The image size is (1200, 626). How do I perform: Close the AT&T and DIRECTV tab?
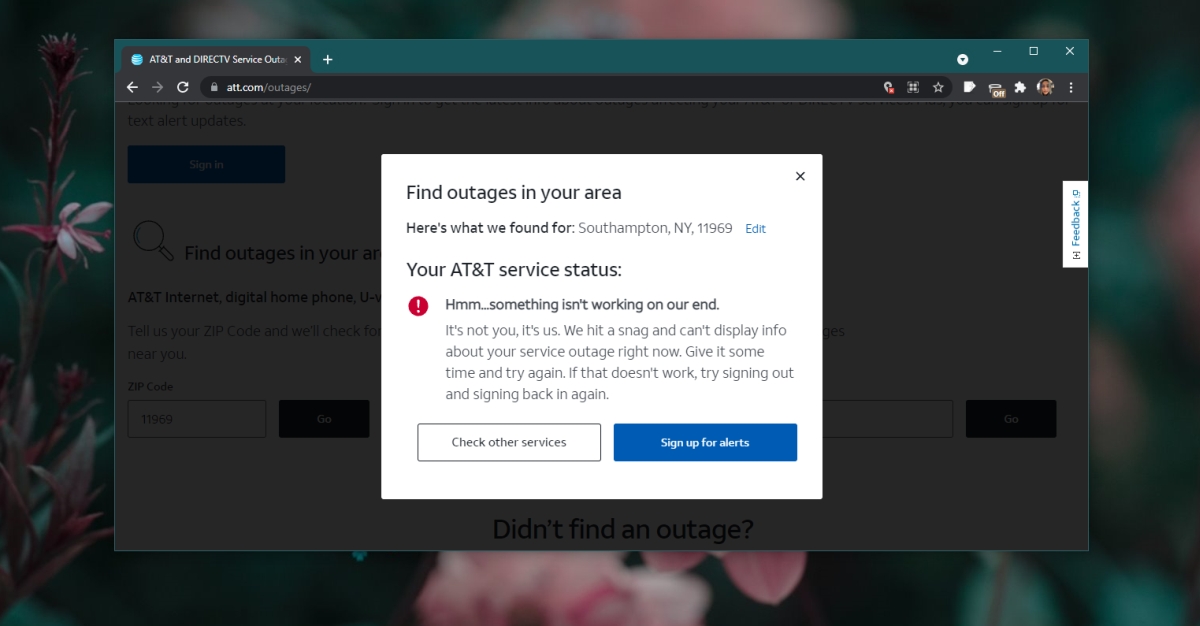tap(300, 59)
